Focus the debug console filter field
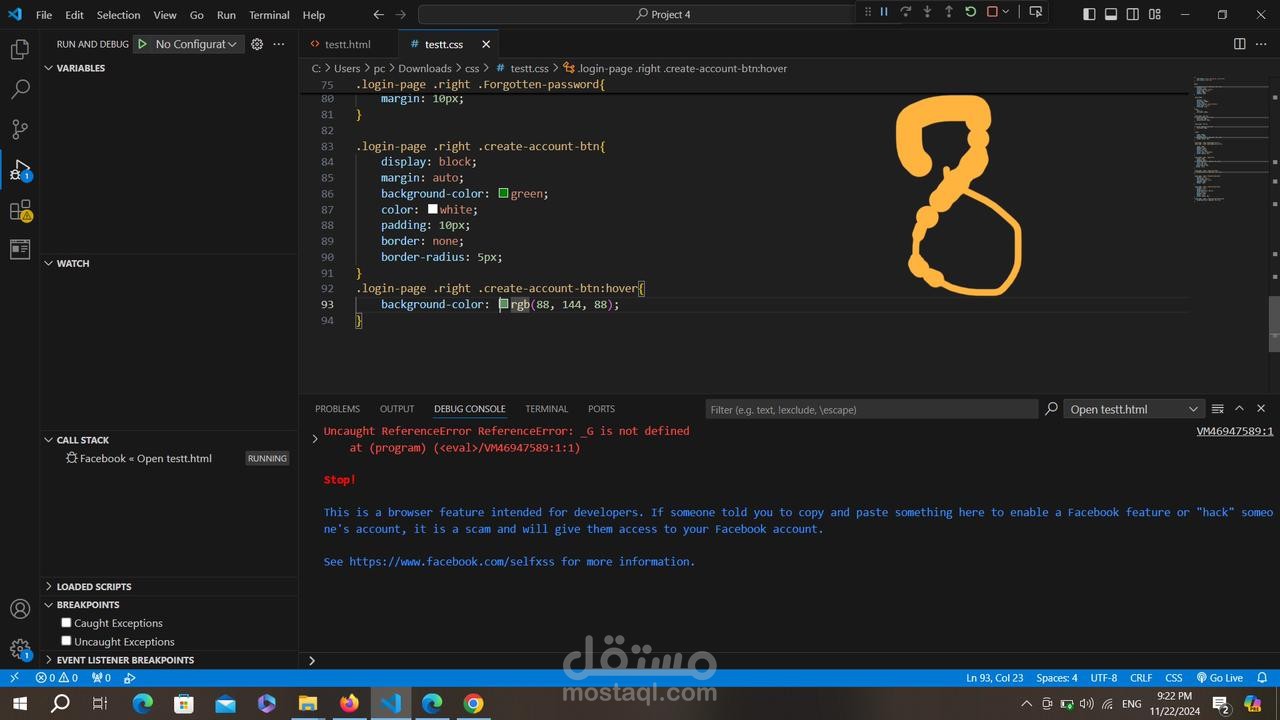The image size is (1280, 720). pos(872,409)
